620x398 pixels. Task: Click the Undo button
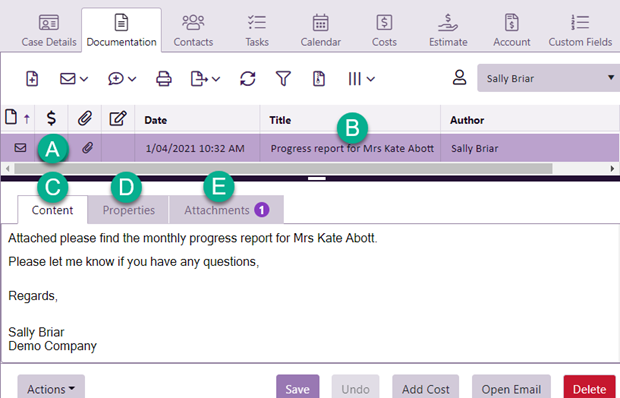(355, 388)
